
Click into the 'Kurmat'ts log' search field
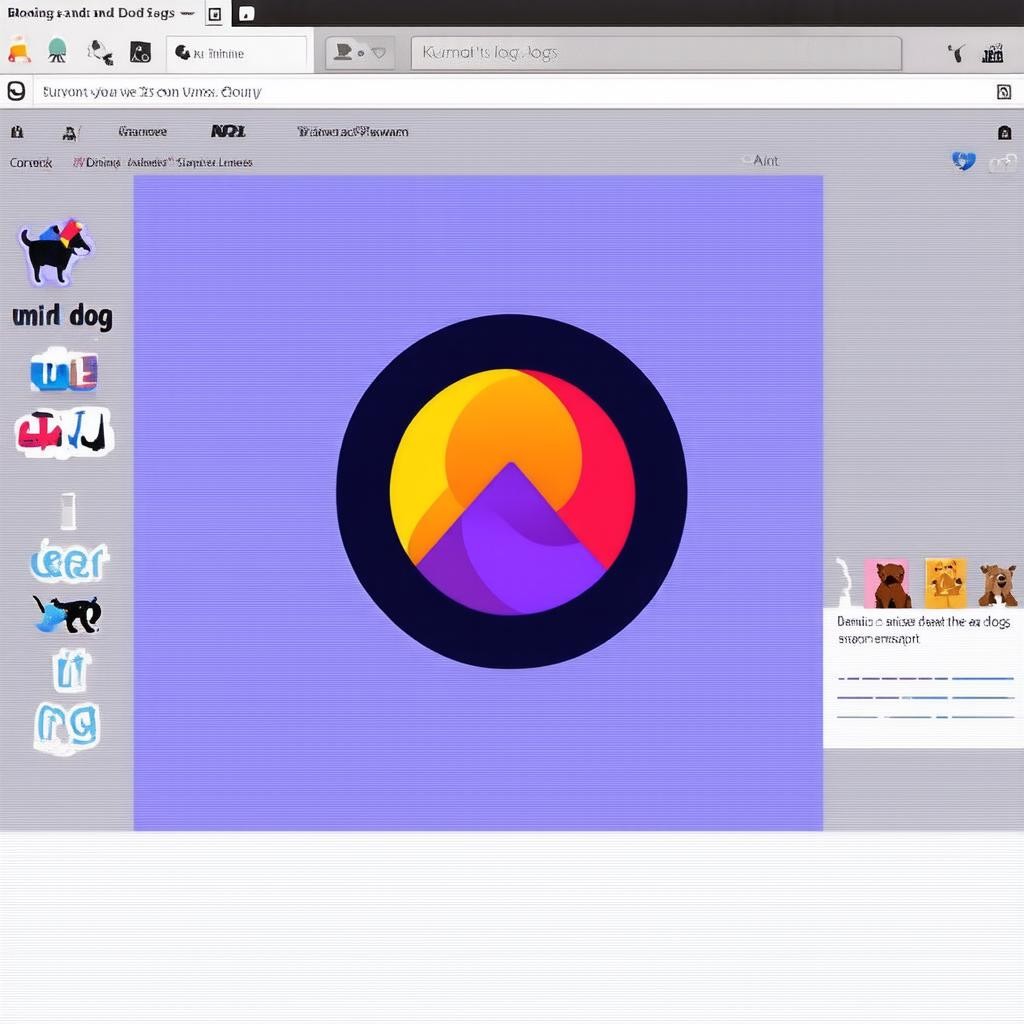(x=655, y=53)
